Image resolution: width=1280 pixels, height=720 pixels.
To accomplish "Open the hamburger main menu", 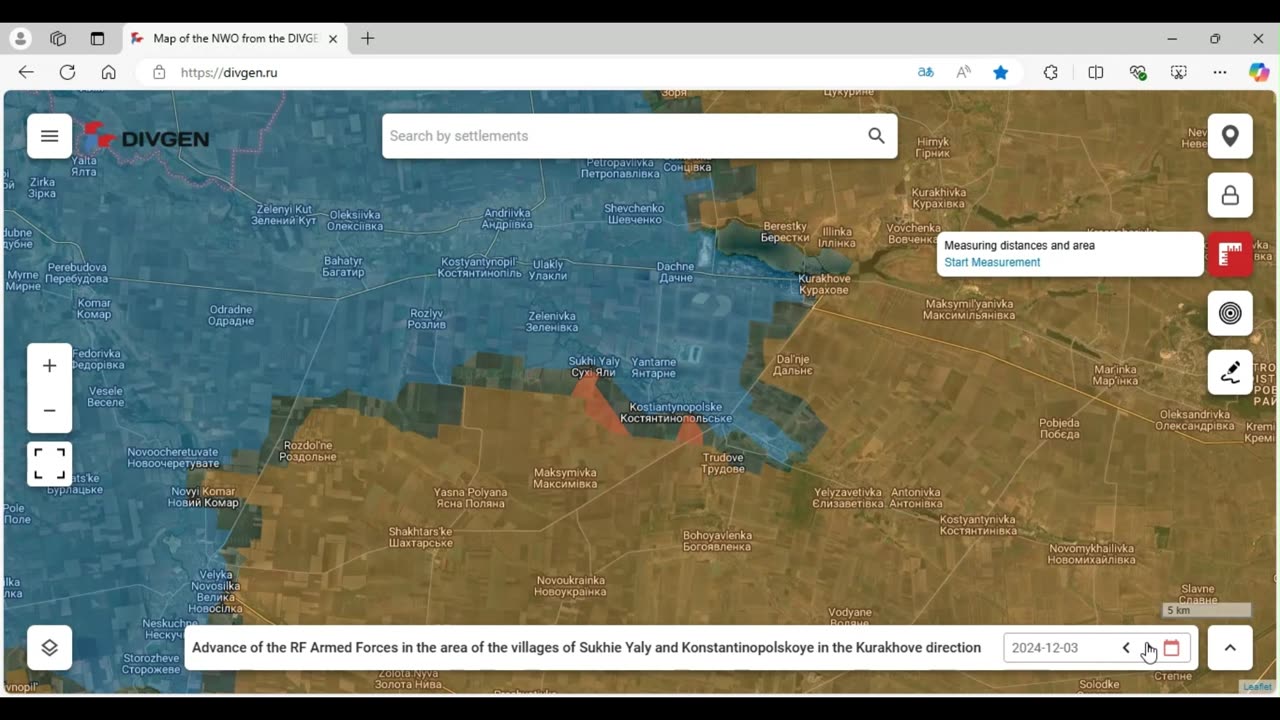I will tap(49, 136).
